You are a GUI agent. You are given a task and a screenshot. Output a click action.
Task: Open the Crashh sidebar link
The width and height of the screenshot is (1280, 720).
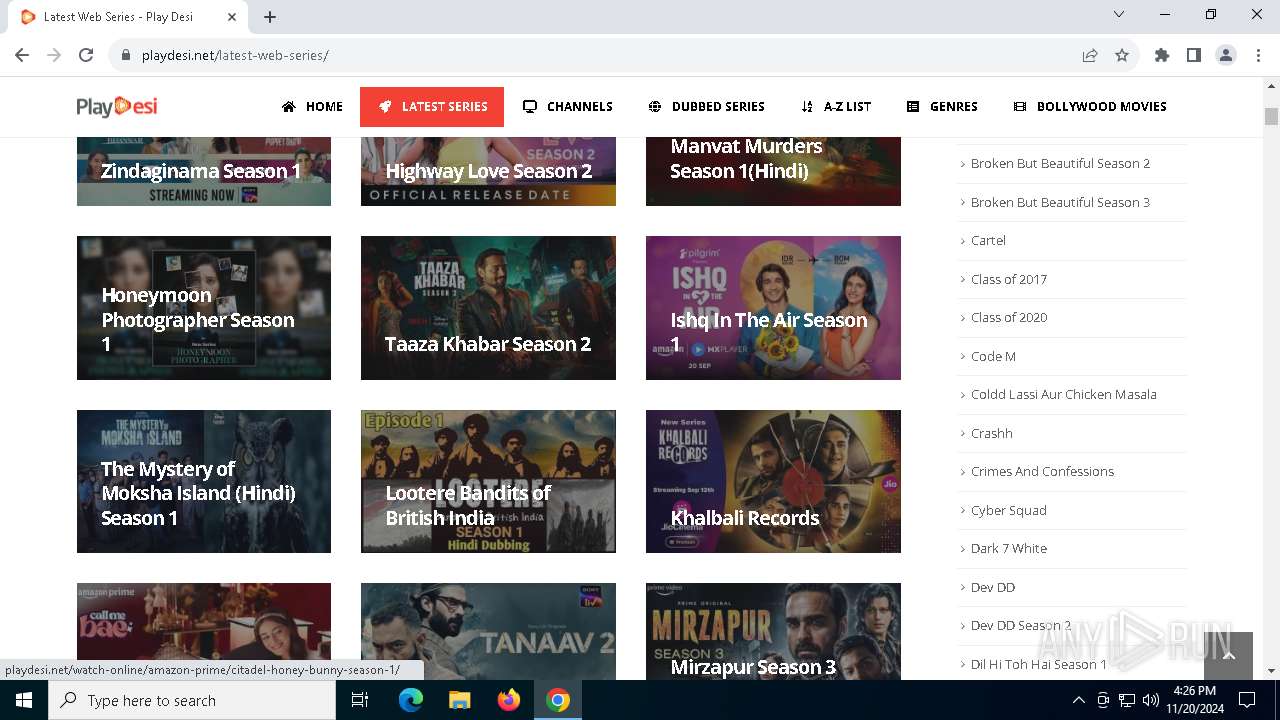992,433
